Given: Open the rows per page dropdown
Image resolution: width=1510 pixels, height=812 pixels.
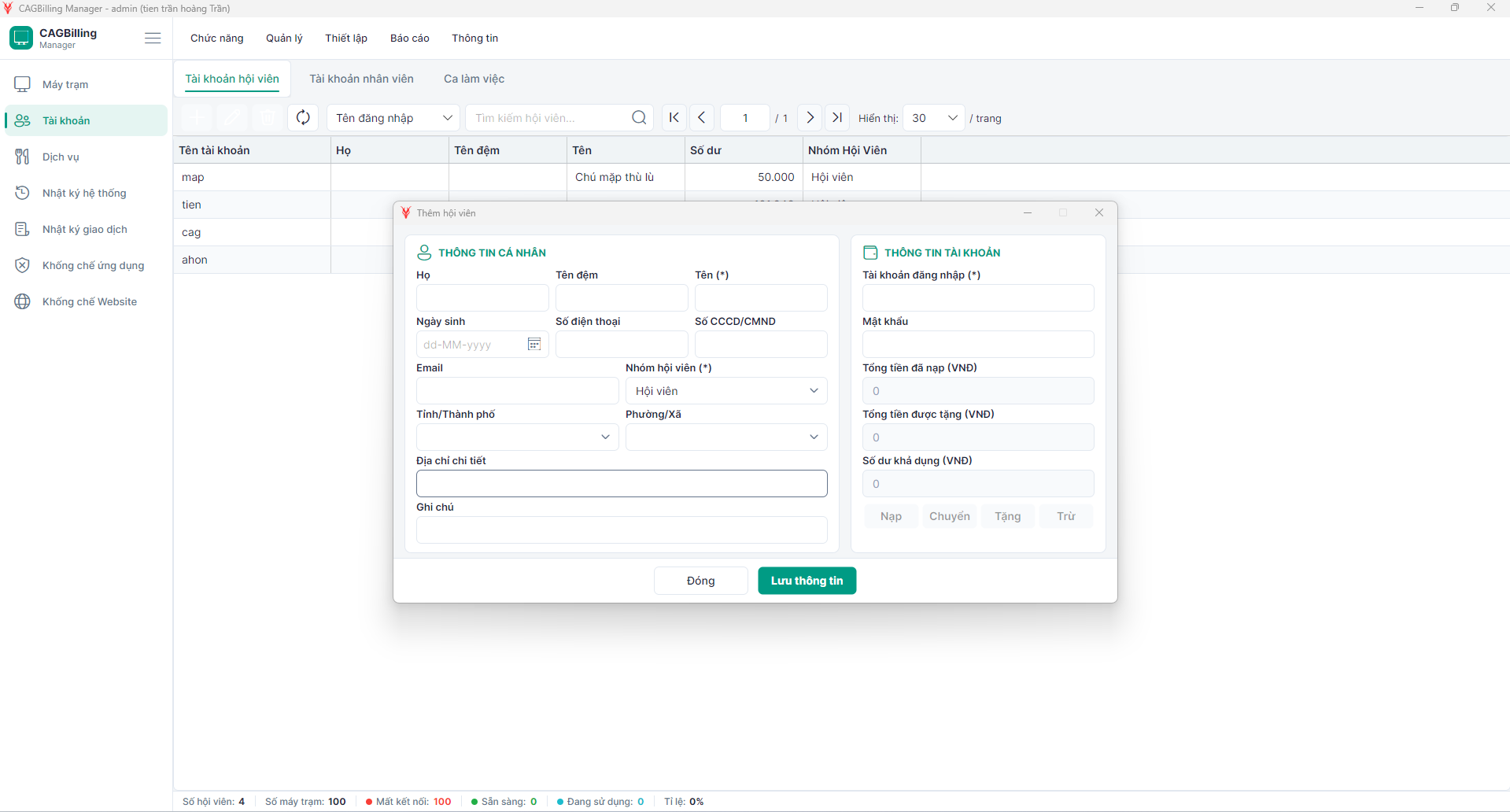Looking at the screenshot, I should [x=934, y=118].
